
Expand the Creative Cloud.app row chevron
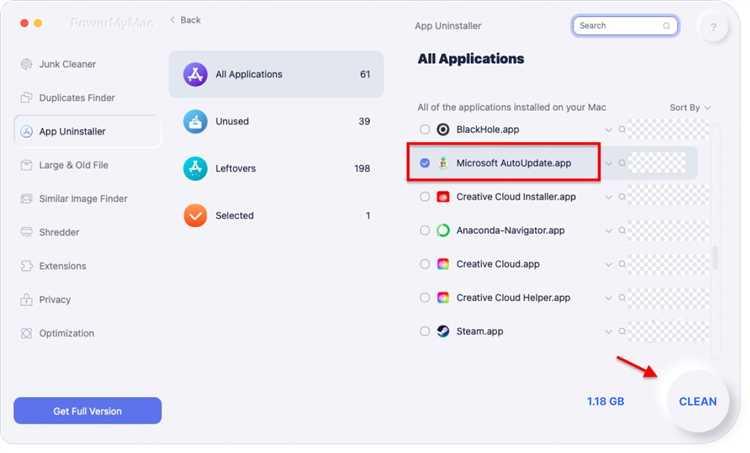(x=608, y=264)
